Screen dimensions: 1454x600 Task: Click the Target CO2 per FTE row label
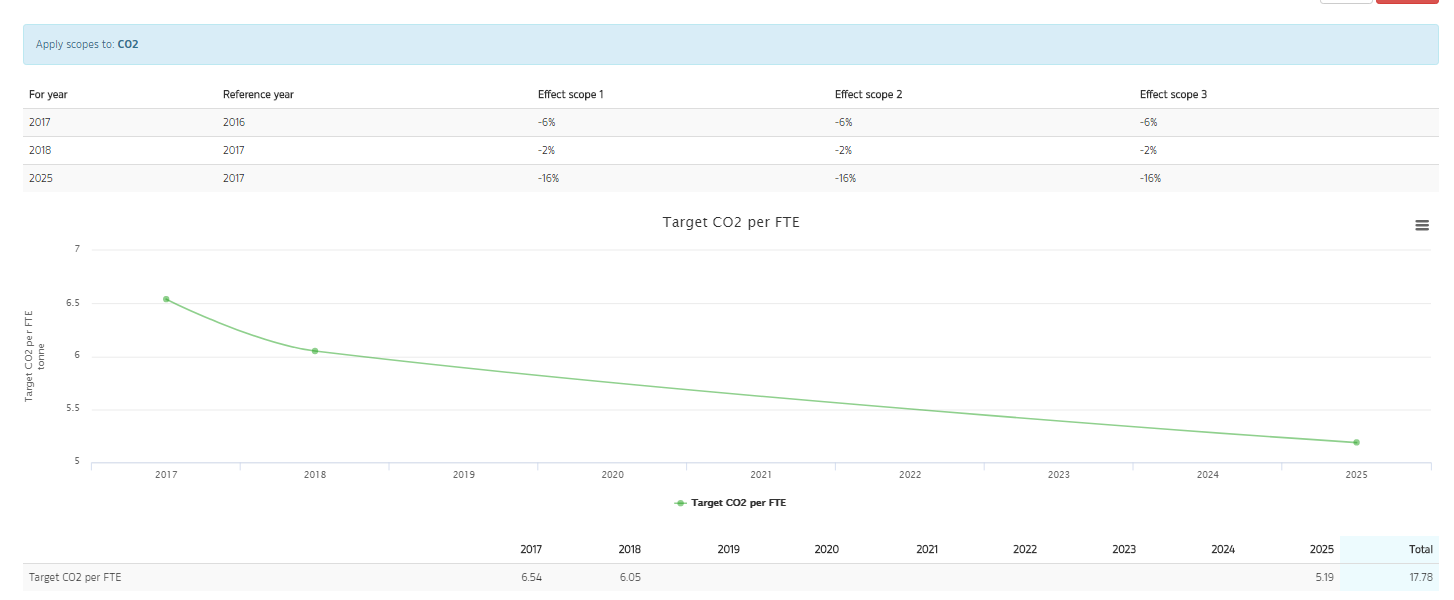[x=74, y=577]
